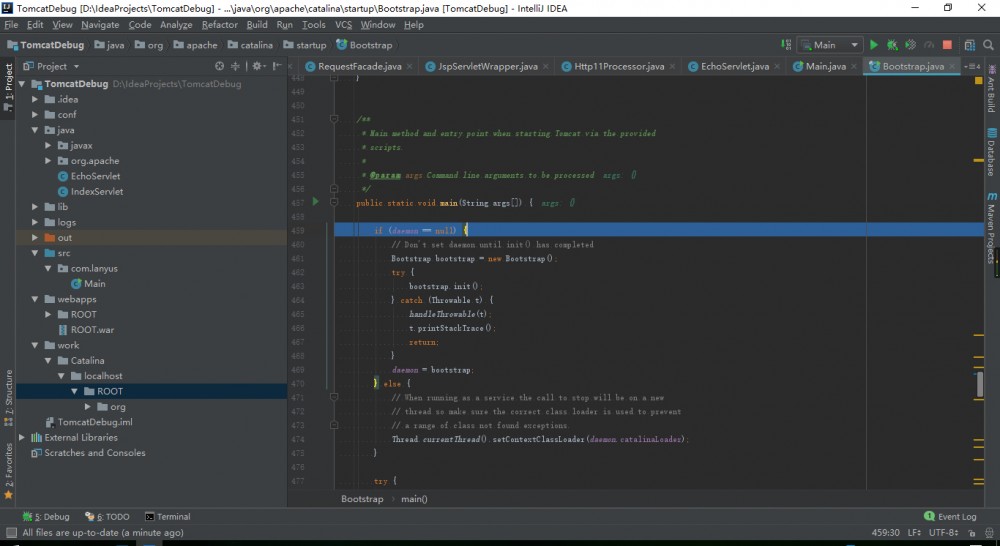Open Maven Projects side panel
This screenshot has width=1000, height=546.
click(992, 228)
